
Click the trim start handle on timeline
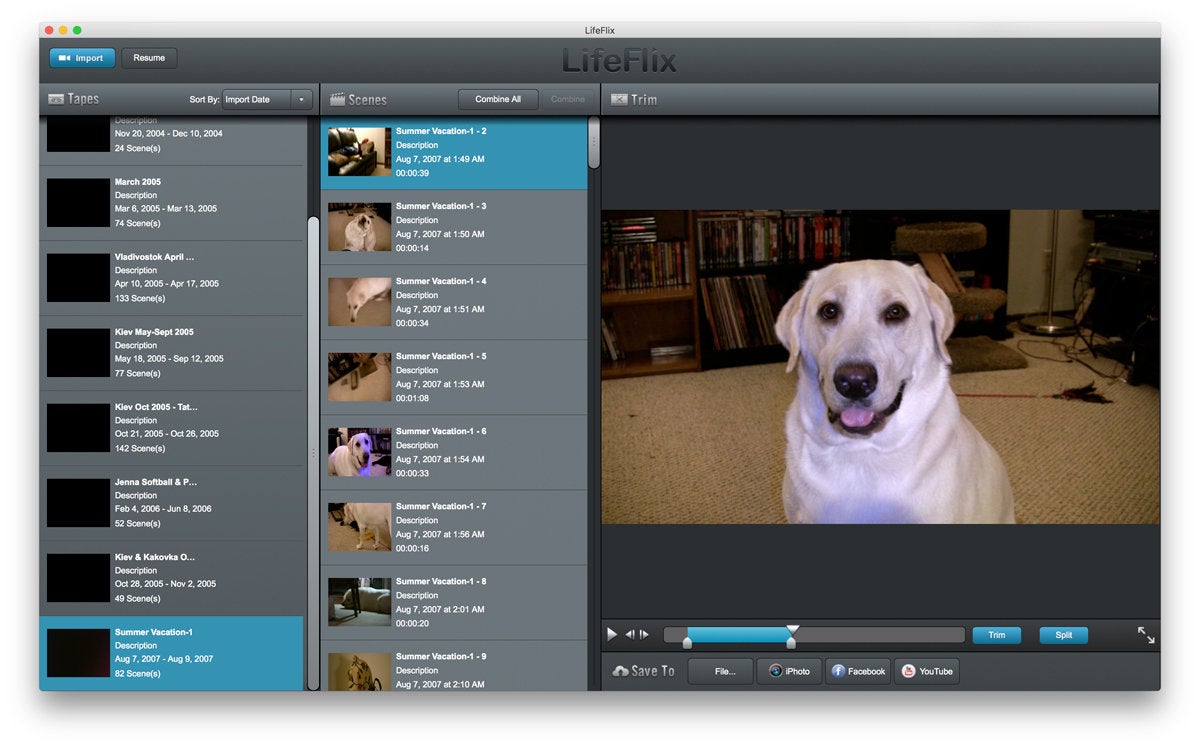687,643
